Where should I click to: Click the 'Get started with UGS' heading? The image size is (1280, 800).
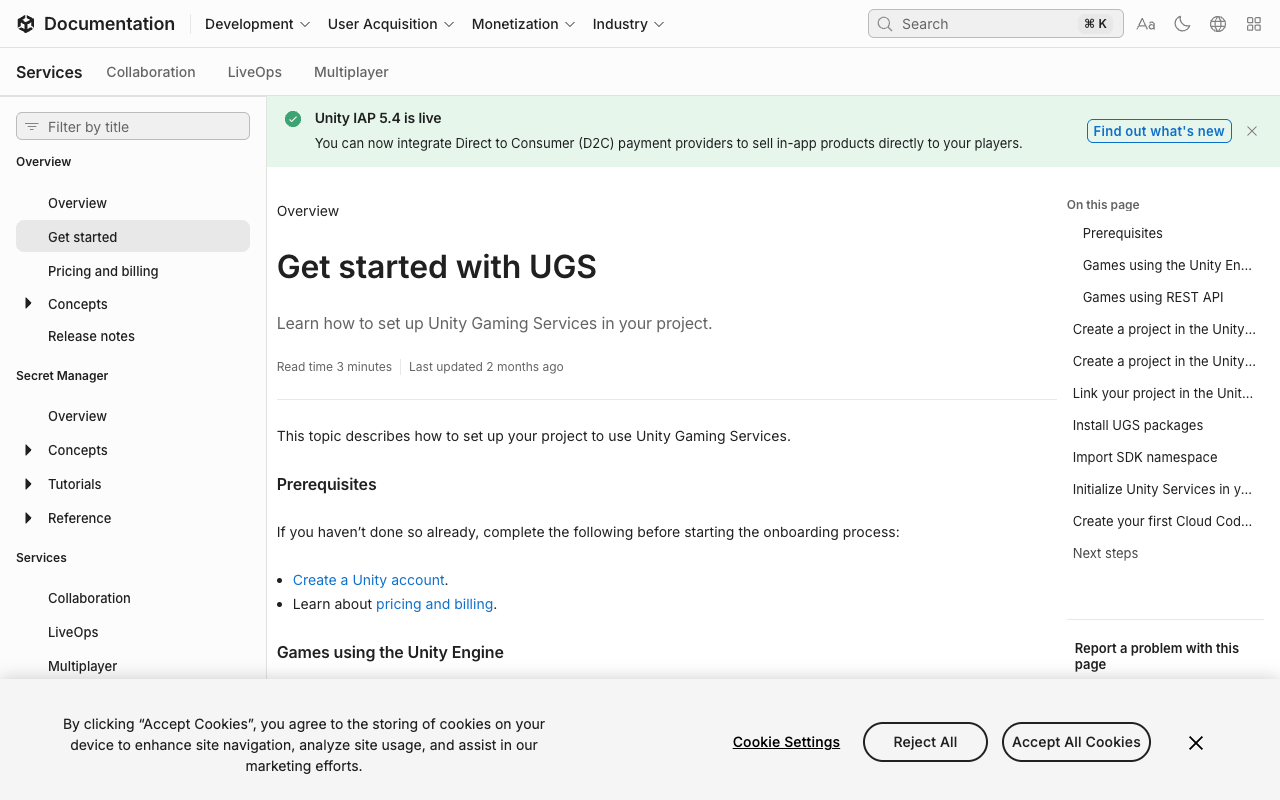click(437, 267)
